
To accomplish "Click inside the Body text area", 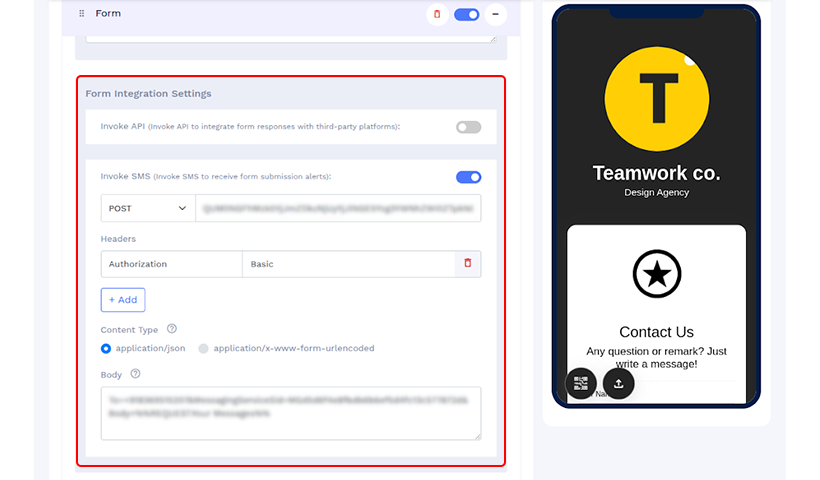I will [291, 413].
